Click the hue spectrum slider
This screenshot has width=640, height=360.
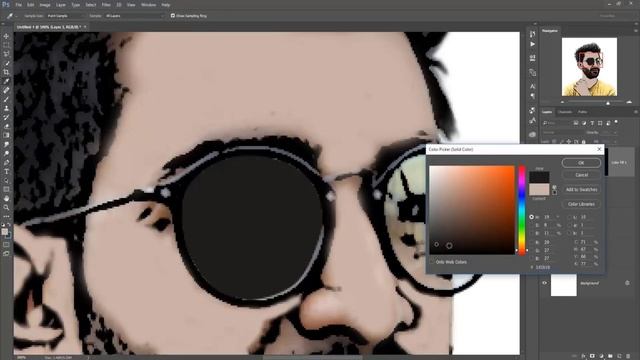522,210
